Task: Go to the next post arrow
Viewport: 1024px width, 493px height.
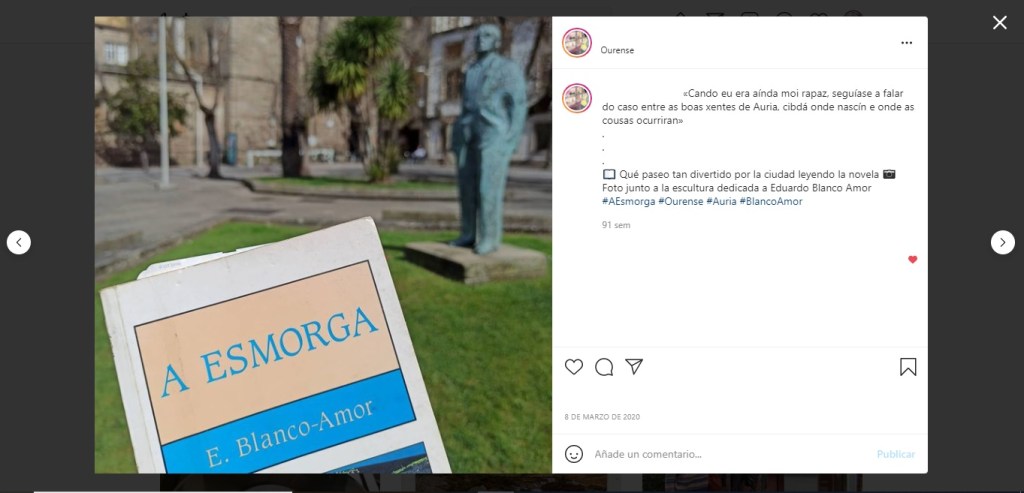Action: 1002,242
